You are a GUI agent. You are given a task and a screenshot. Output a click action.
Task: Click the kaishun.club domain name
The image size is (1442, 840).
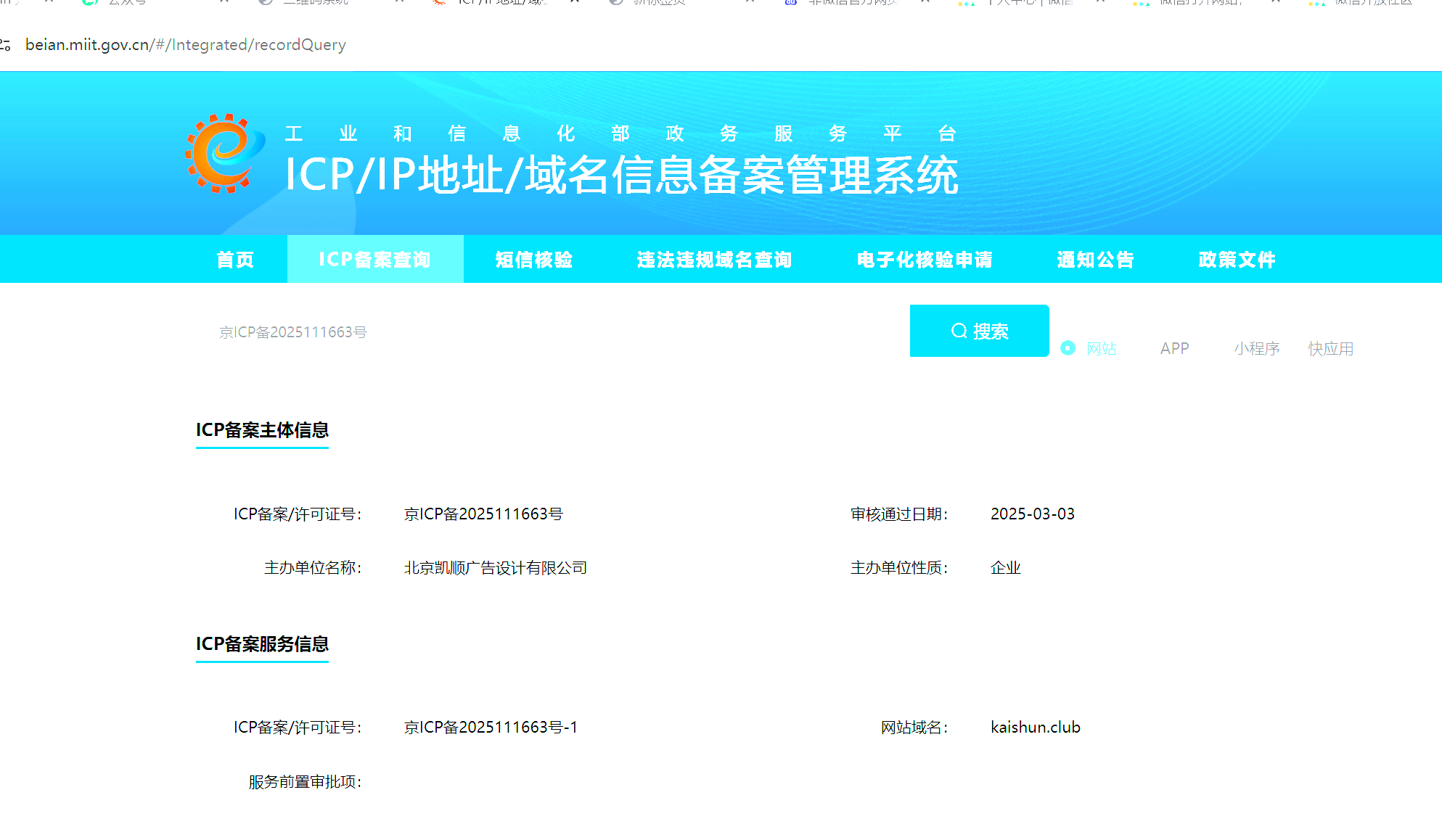pos(1035,728)
